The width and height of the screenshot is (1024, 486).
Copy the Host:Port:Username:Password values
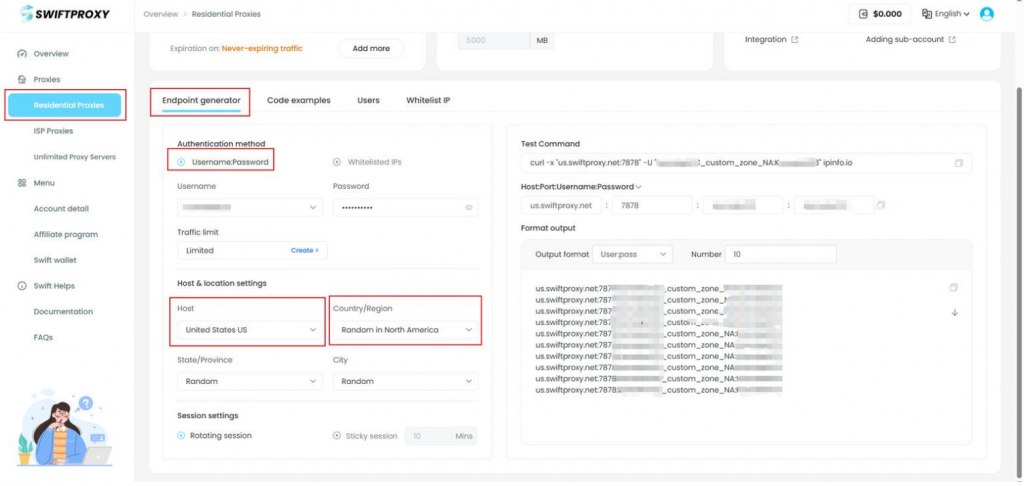point(880,205)
